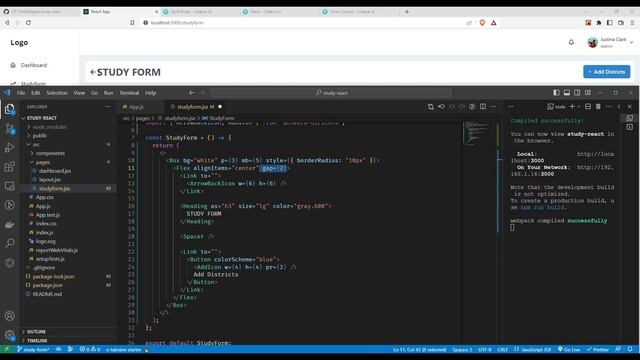Click the back arrow beside STUDY FORM
The height and width of the screenshot is (360, 640).
(x=93, y=72)
